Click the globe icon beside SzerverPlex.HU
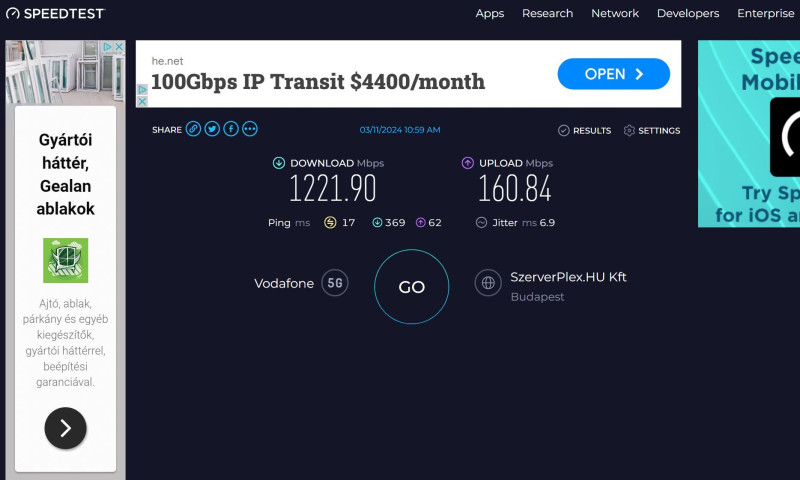The image size is (800, 480). tap(488, 283)
